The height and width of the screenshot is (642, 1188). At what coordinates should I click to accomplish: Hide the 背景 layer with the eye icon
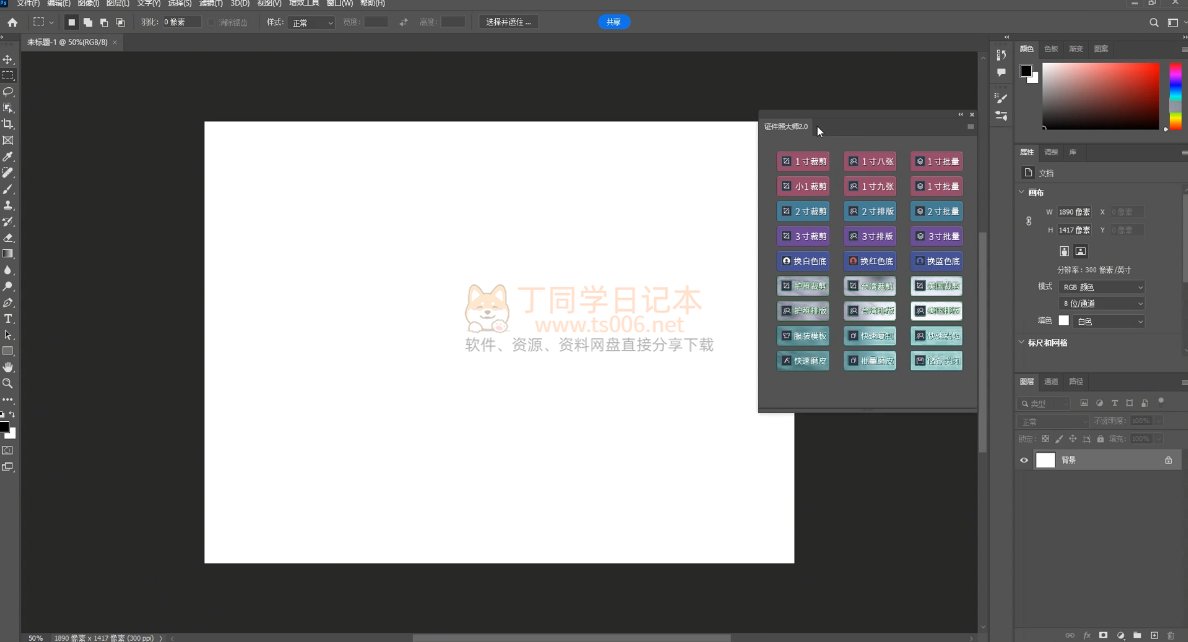pos(1024,460)
